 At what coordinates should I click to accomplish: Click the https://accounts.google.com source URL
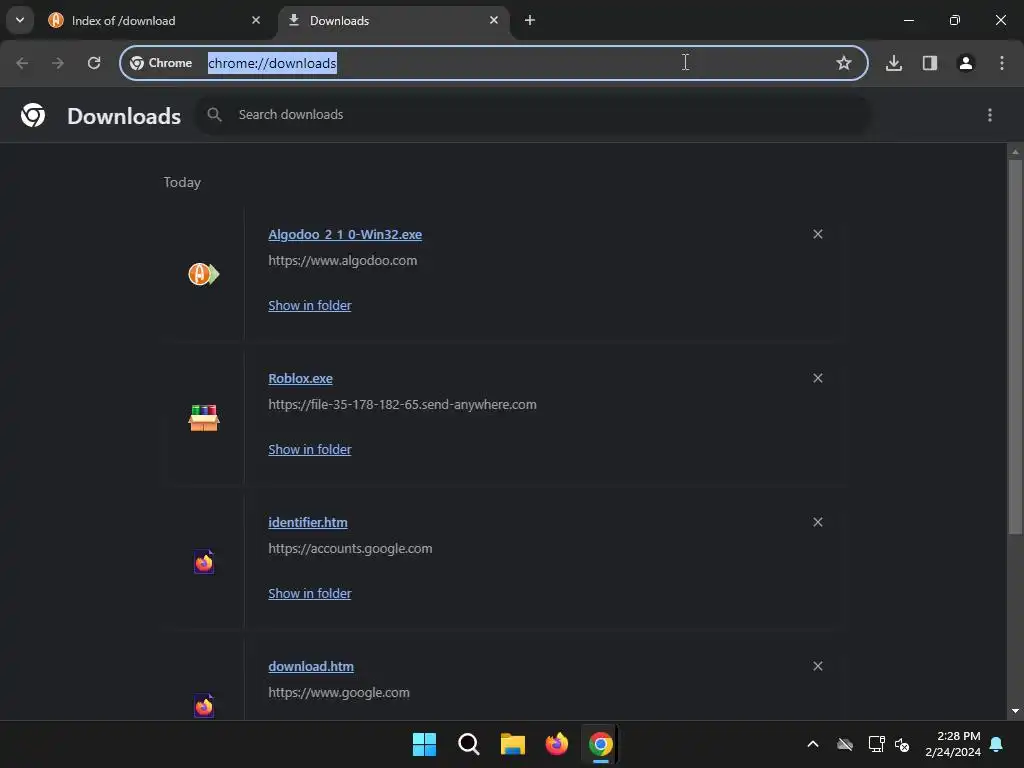pyautogui.click(x=350, y=549)
